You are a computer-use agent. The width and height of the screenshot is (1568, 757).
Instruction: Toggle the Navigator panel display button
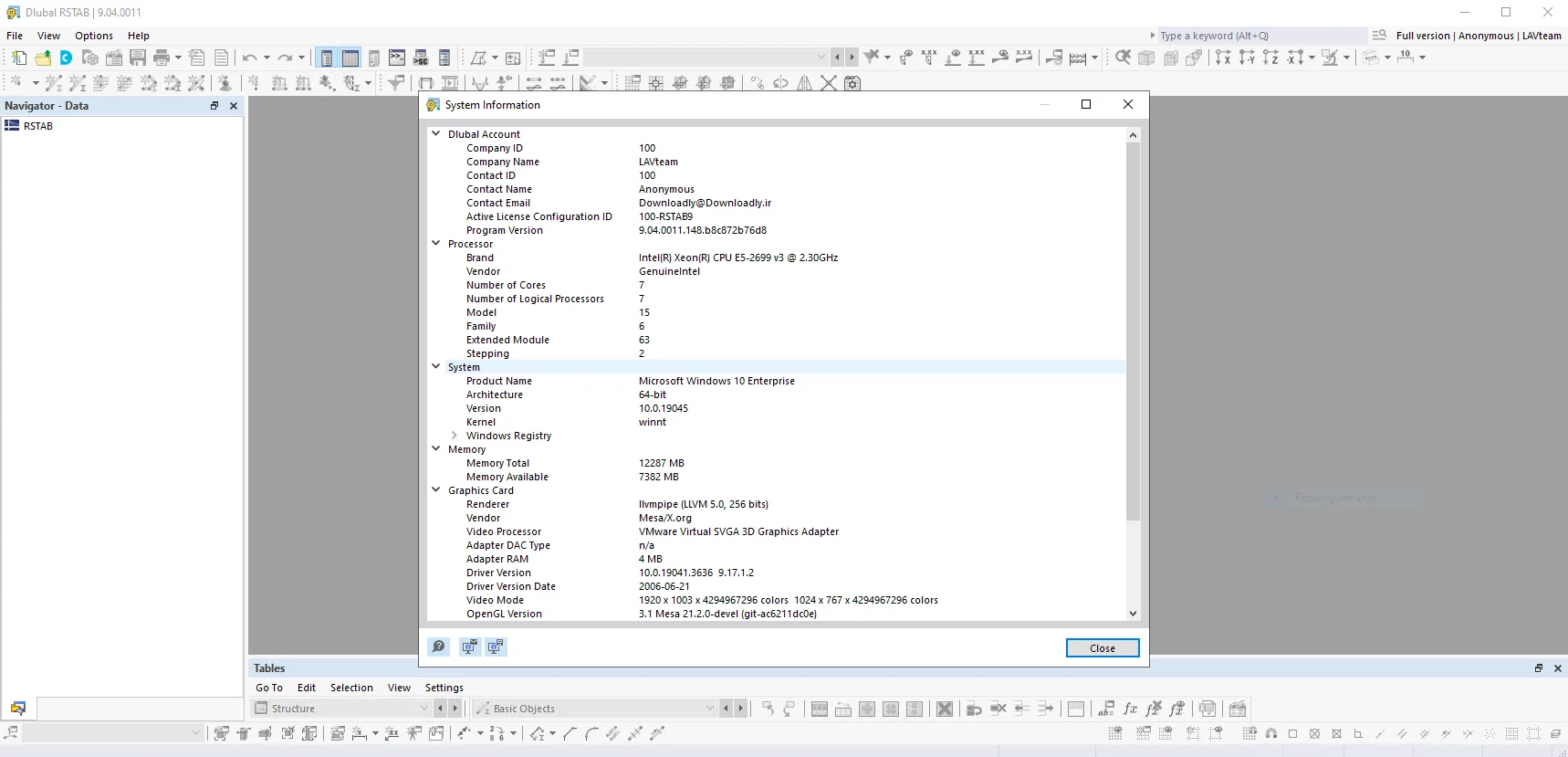tap(327, 58)
